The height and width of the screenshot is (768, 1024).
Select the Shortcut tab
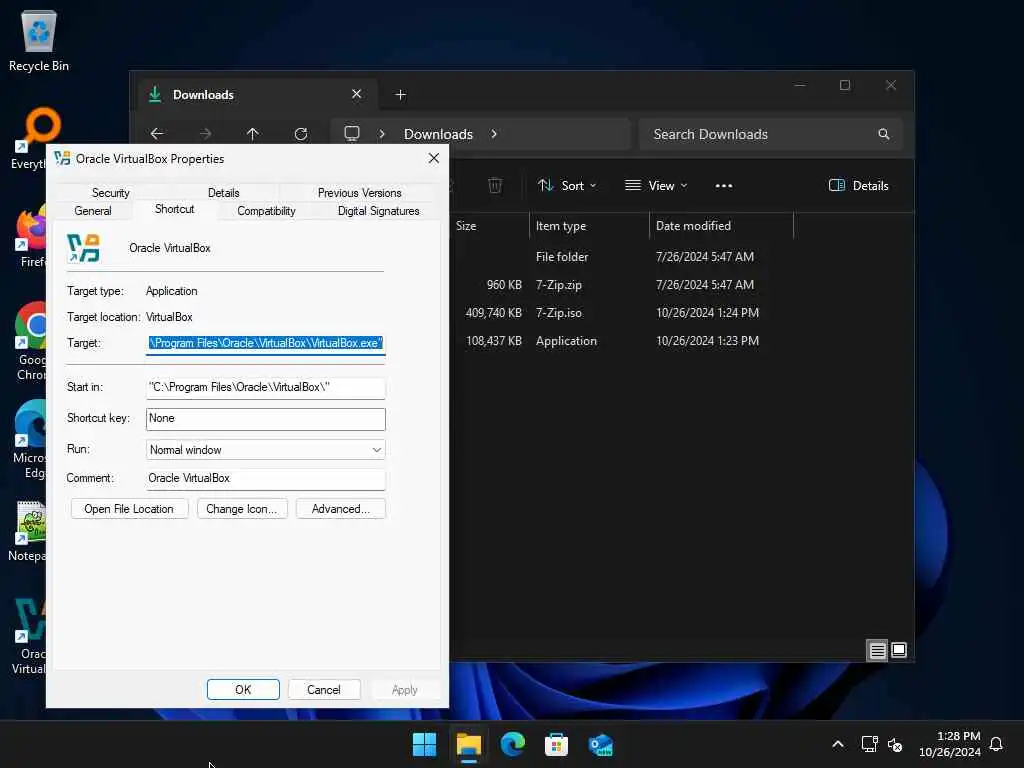coord(174,209)
